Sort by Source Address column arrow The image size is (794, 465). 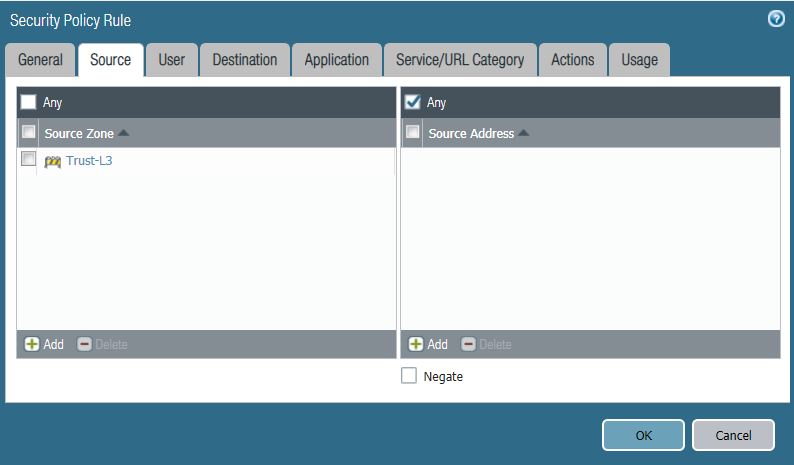(524, 133)
